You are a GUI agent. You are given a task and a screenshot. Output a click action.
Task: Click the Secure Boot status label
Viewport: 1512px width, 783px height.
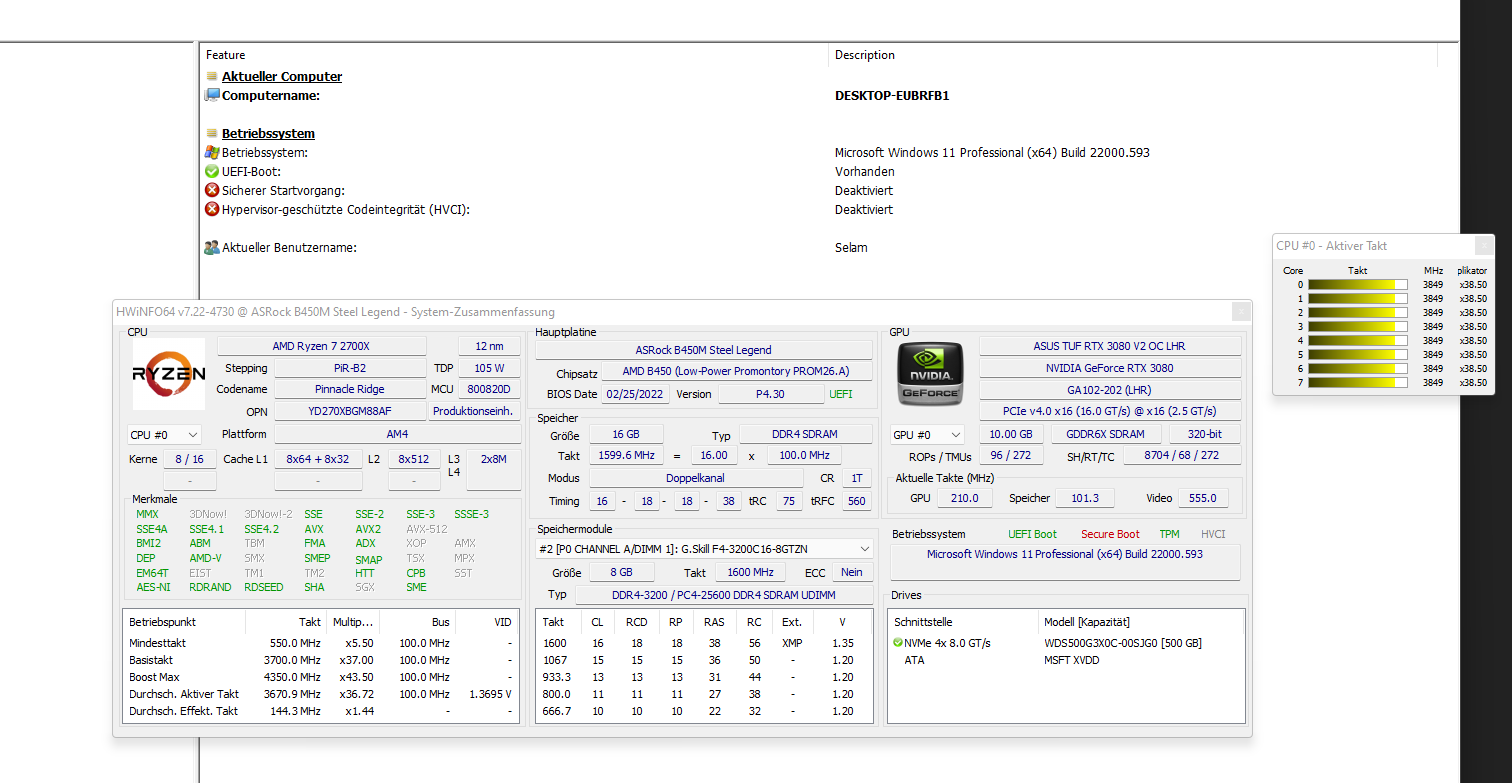point(1110,534)
